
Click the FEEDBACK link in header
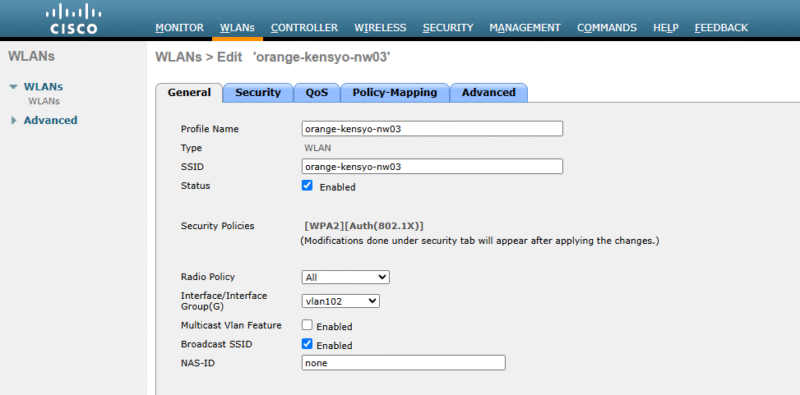(721, 28)
